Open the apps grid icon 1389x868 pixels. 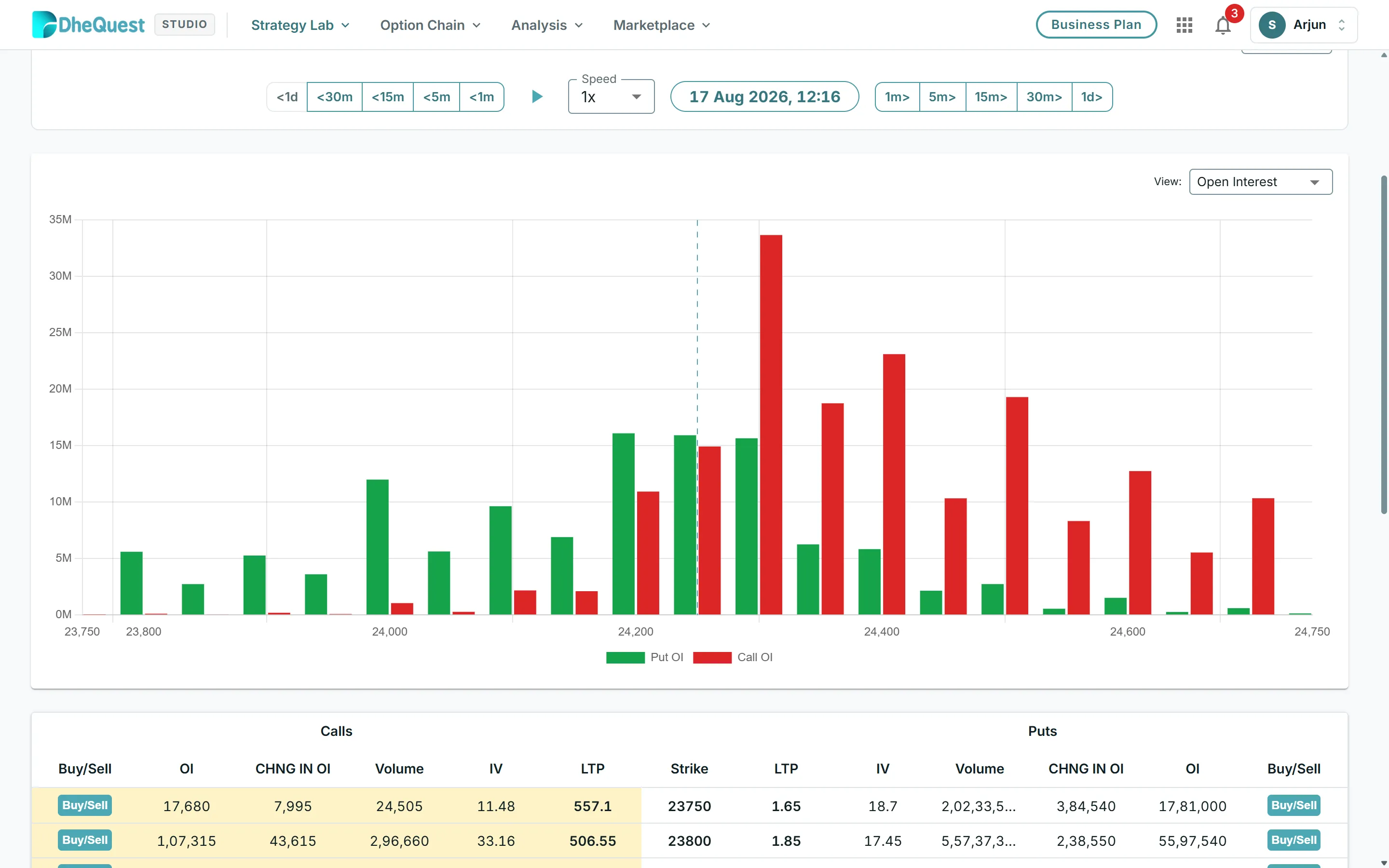1184,25
